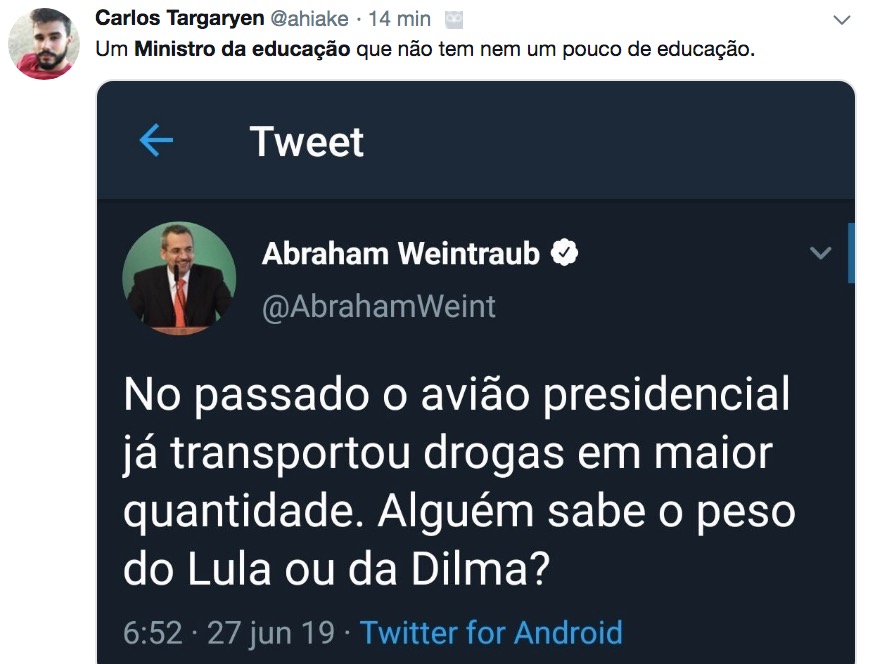Click the Twitter for Android source link
Screen dimensions: 871x664
491,632
